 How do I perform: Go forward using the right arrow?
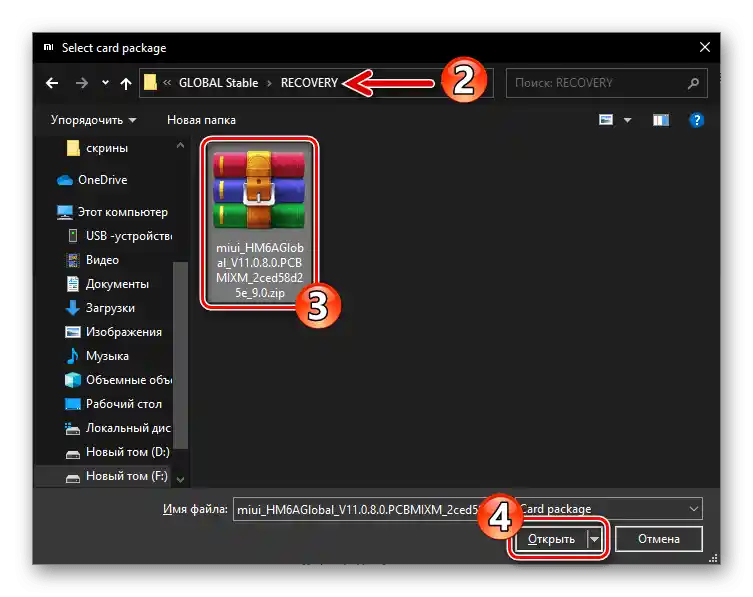click(82, 83)
